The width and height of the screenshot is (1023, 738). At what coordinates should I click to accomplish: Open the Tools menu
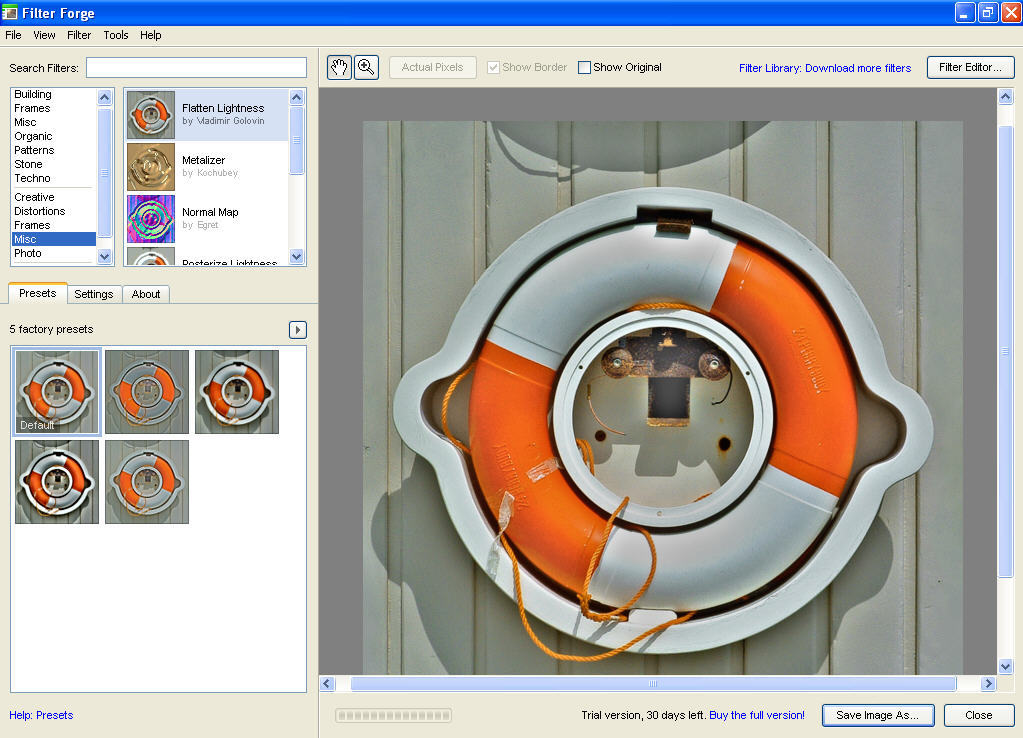tap(115, 35)
